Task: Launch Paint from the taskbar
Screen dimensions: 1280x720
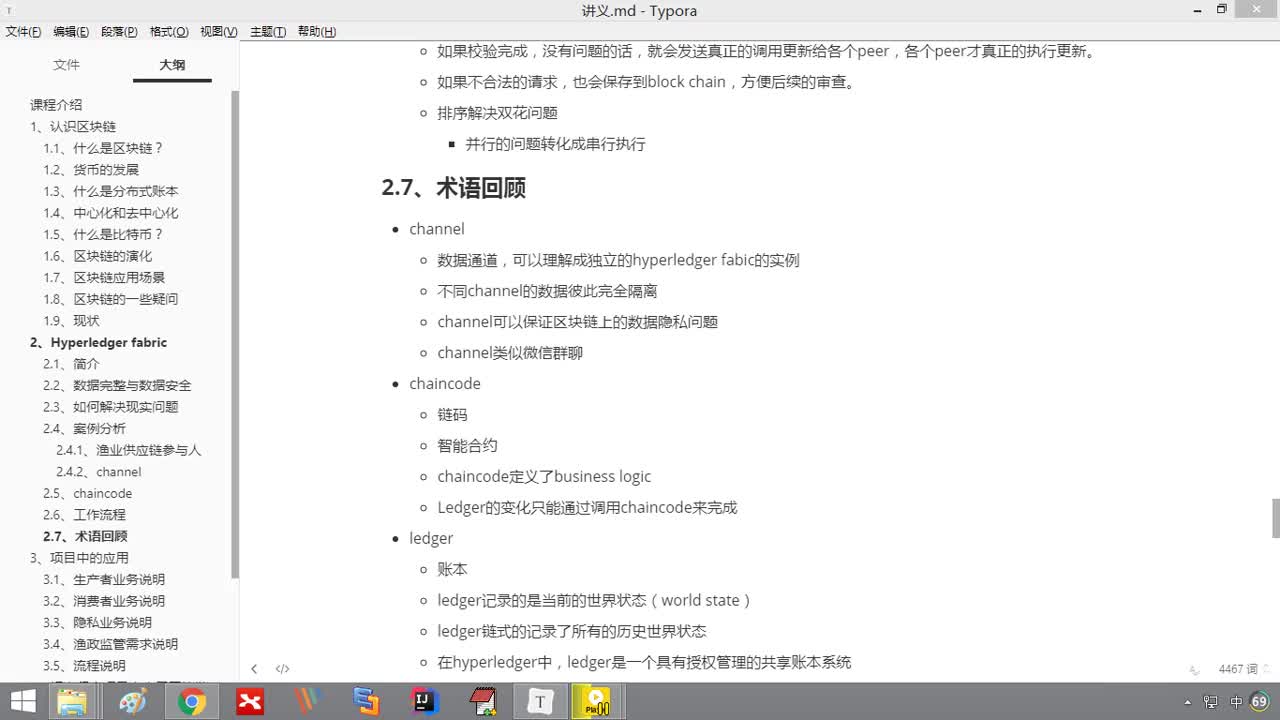Action: click(132, 702)
